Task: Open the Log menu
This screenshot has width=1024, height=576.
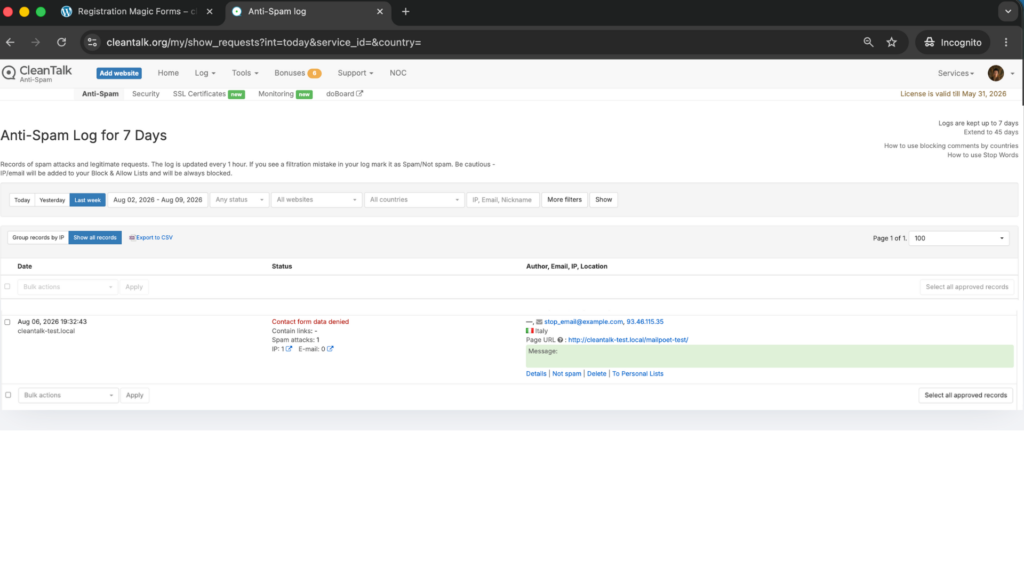Action: click(204, 73)
